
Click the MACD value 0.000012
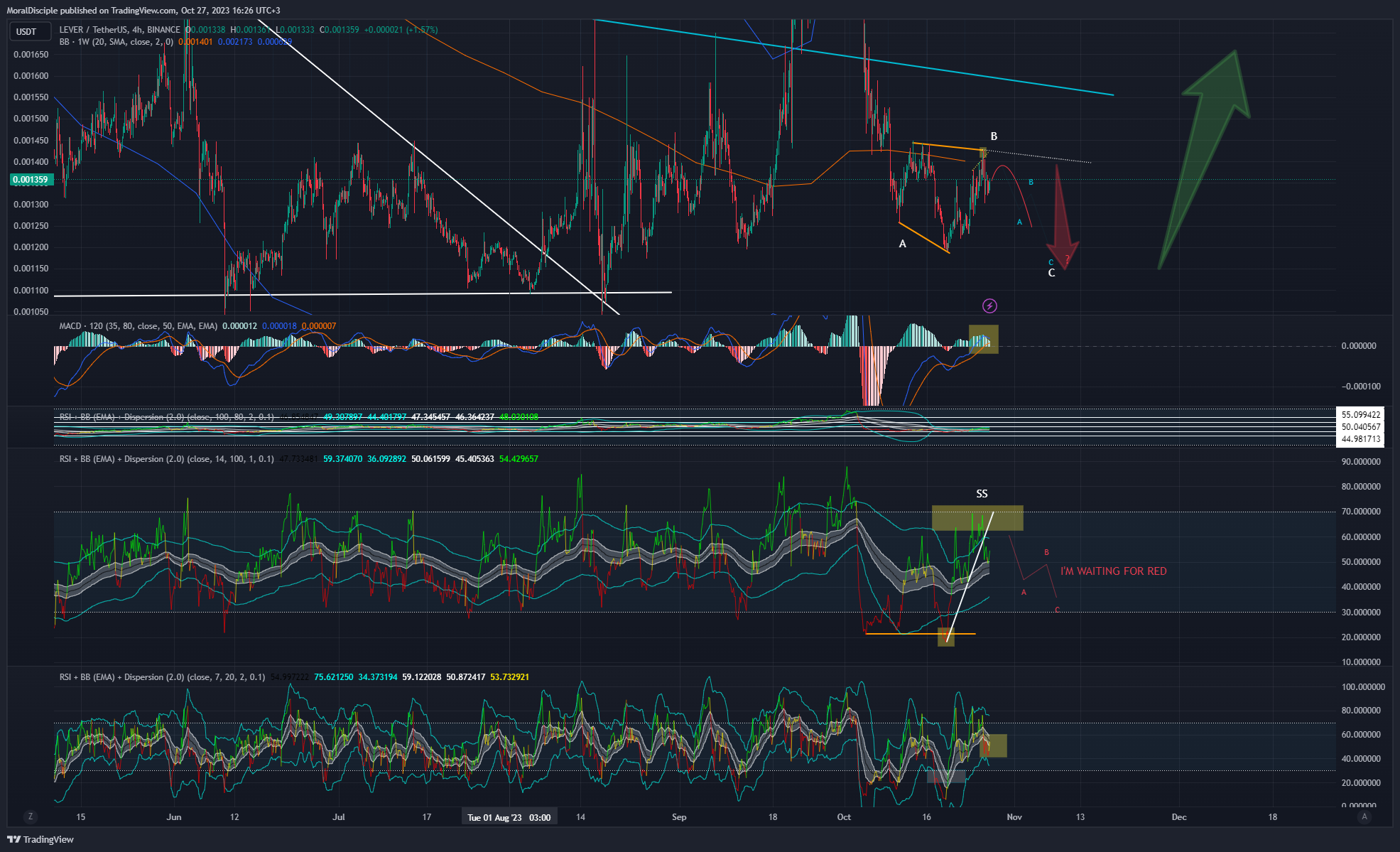[240, 326]
